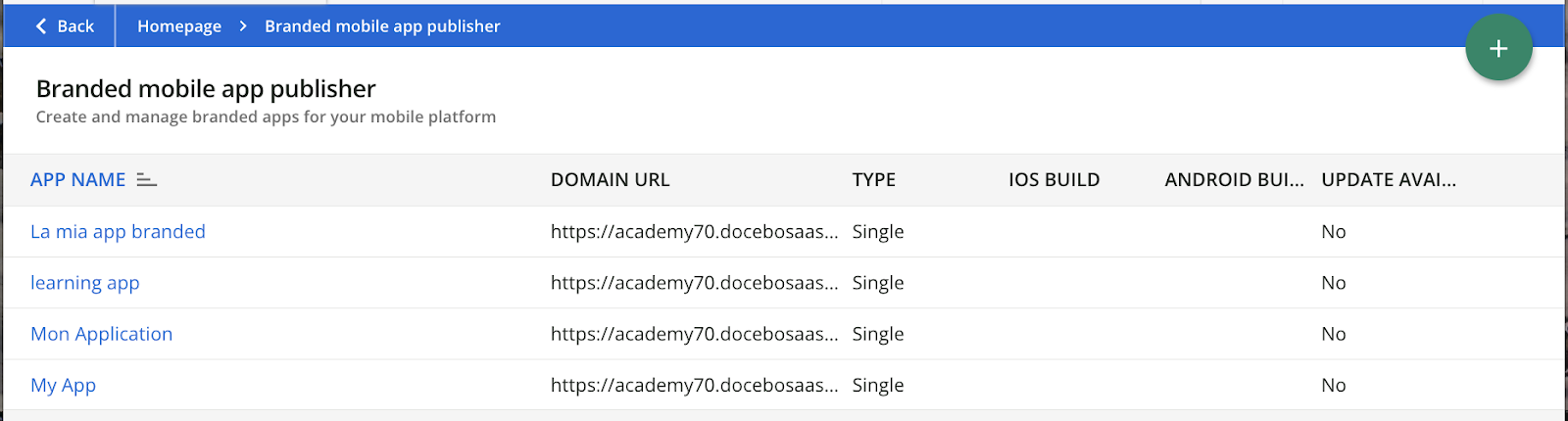Click the truncated ANDROID BUI... column header
1568x421 pixels.
[1234, 180]
